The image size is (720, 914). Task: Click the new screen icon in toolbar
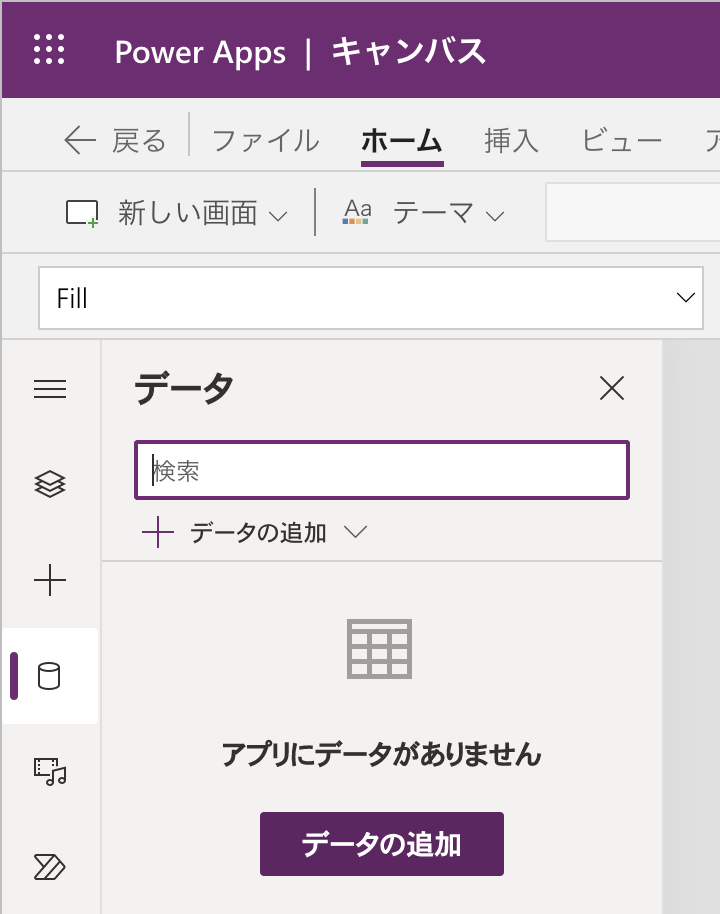82,213
